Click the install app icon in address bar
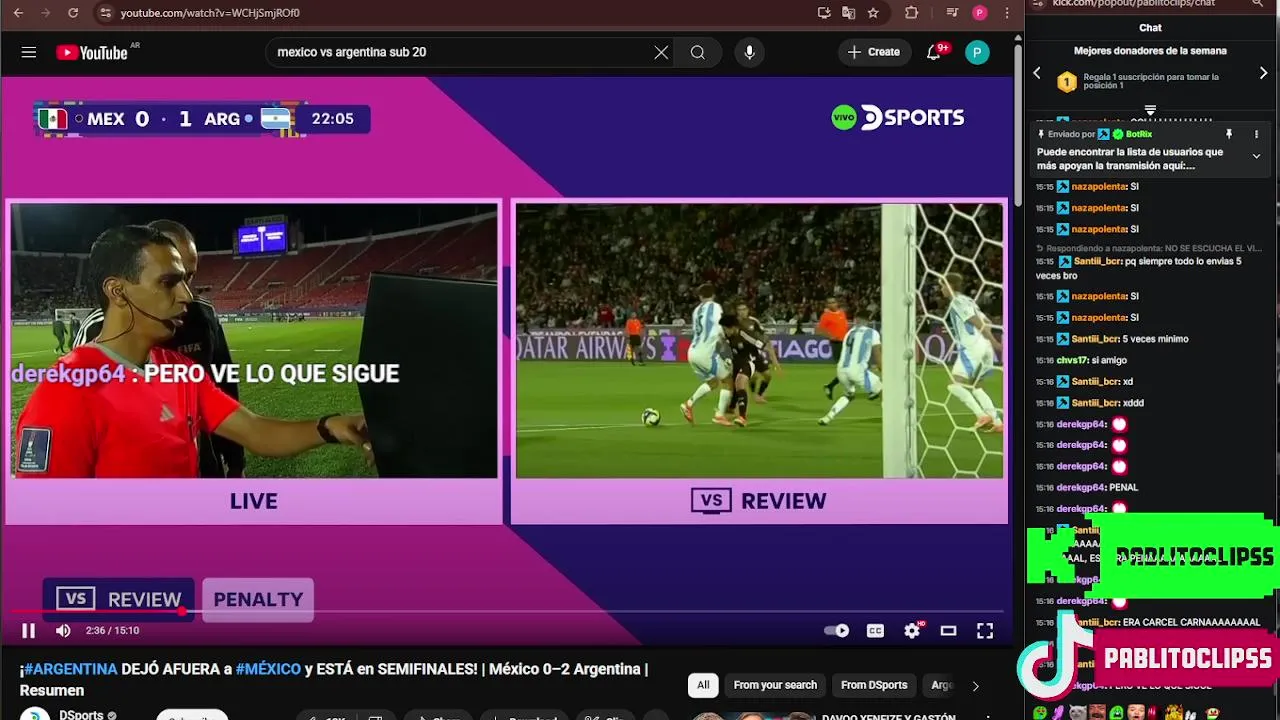 [824, 13]
